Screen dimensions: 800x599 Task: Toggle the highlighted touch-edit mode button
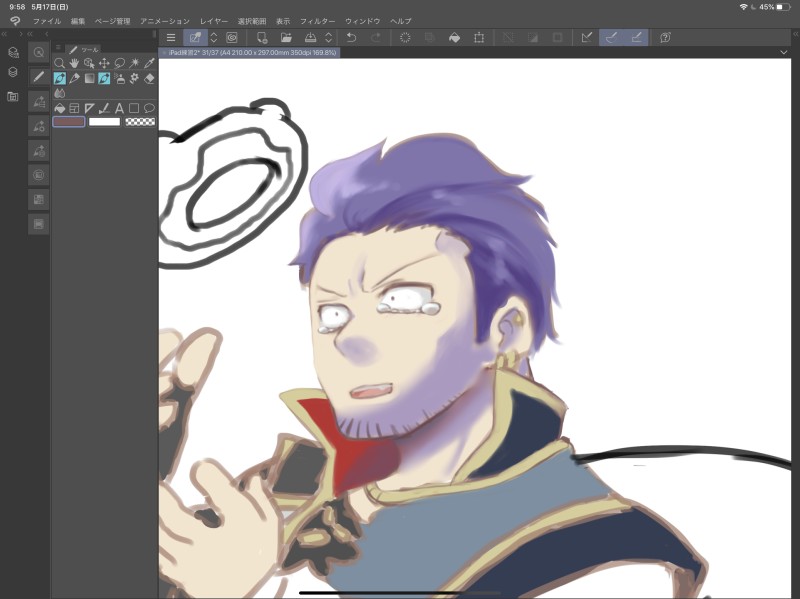(195, 38)
